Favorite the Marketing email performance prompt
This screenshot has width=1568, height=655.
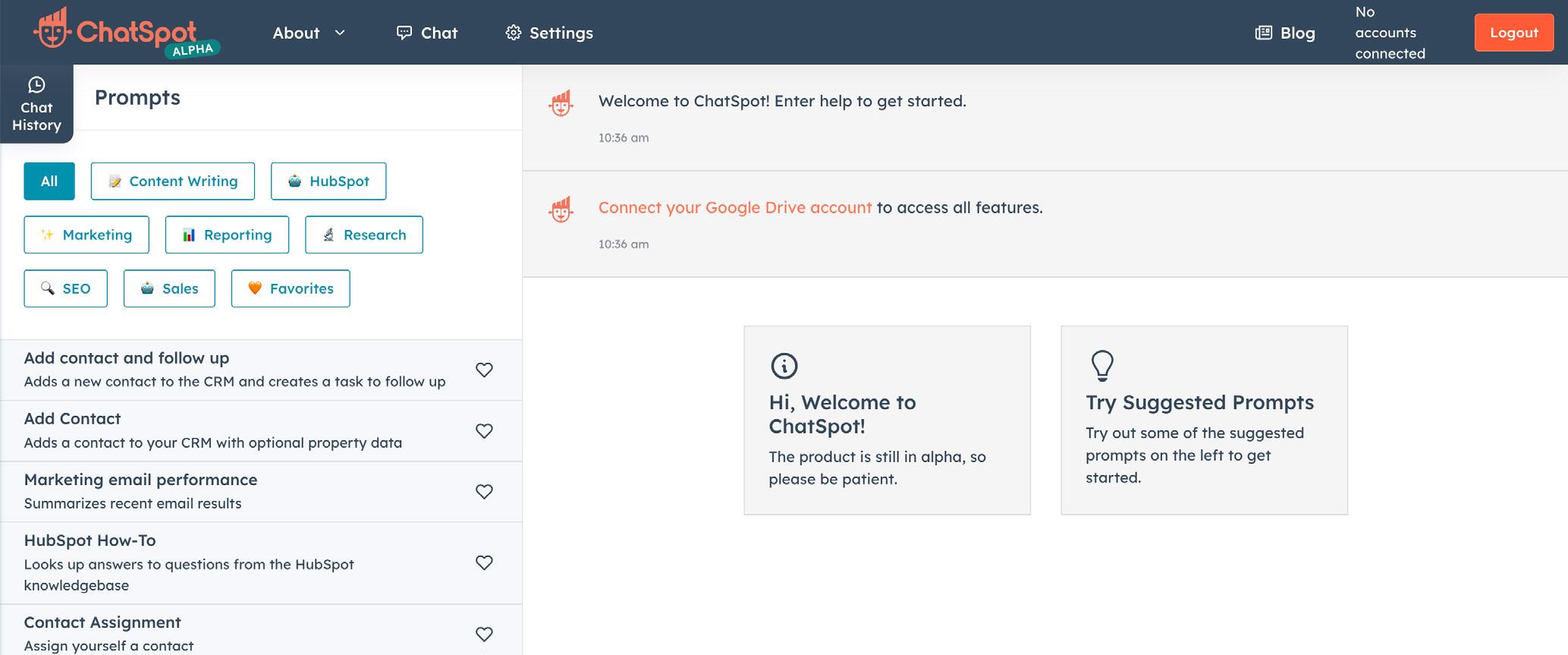(x=484, y=491)
